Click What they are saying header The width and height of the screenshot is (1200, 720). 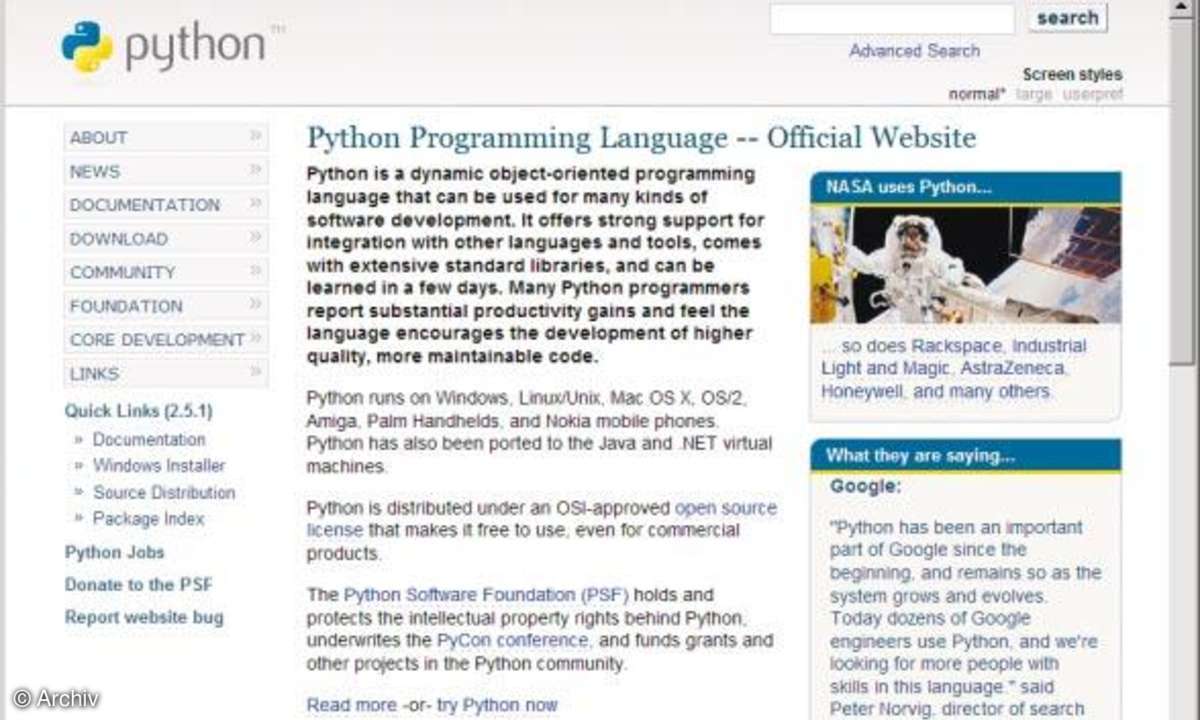(966, 455)
